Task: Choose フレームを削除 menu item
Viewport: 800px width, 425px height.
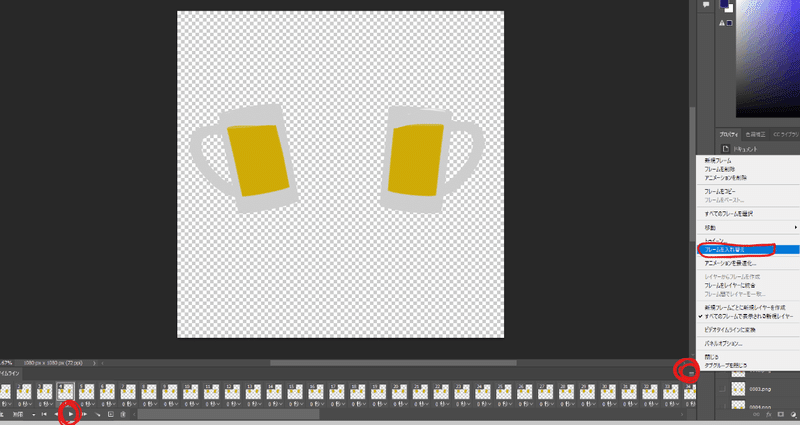Action: point(719,169)
